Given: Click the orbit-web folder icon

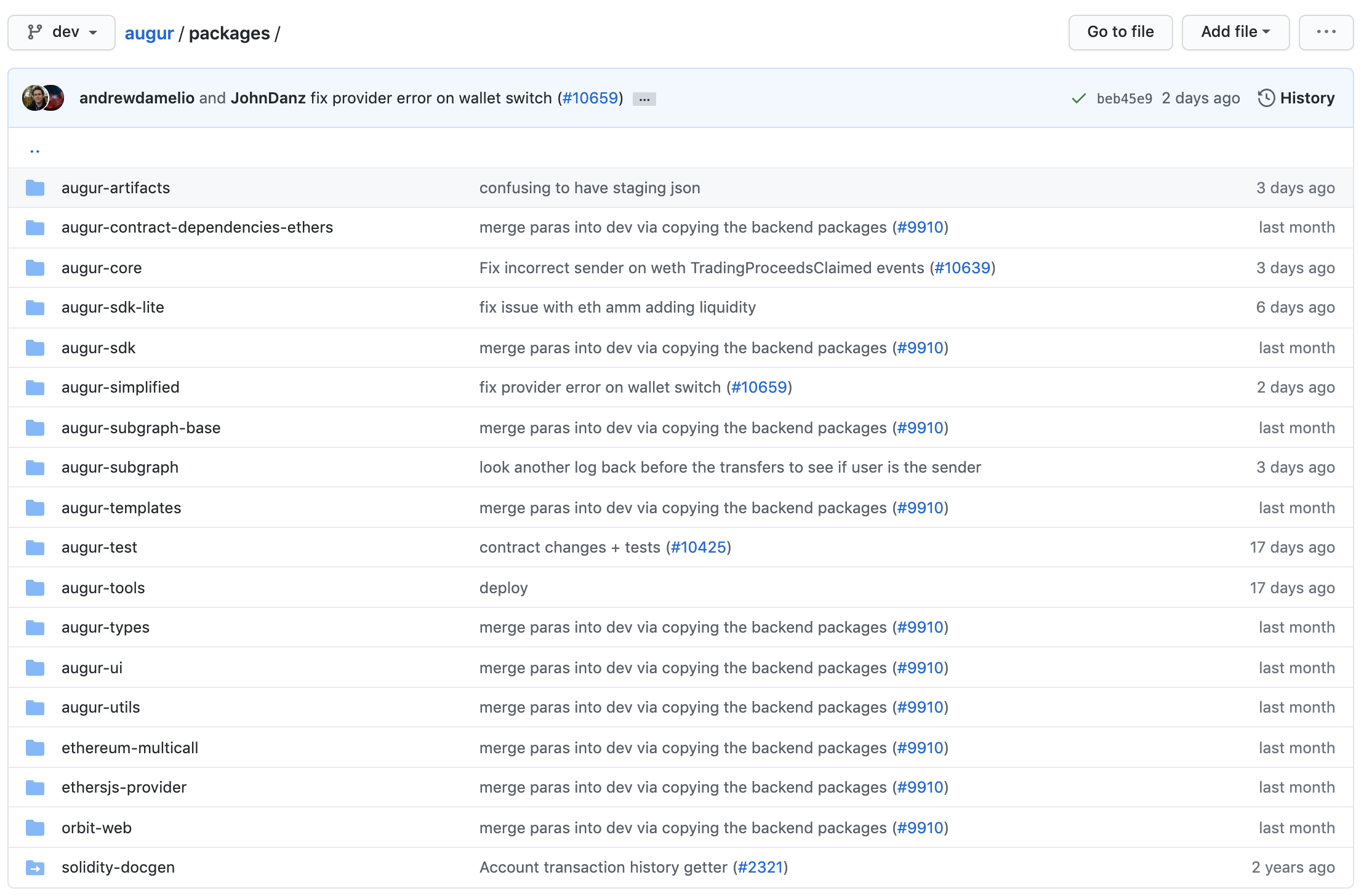Looking at the screenshot, I should point(35,828).
